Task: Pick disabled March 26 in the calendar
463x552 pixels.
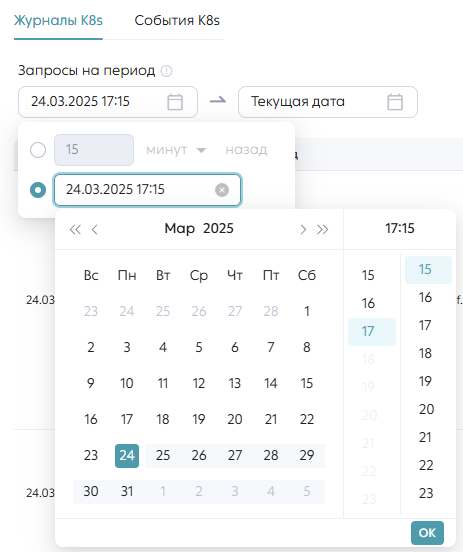Action: 199,456
